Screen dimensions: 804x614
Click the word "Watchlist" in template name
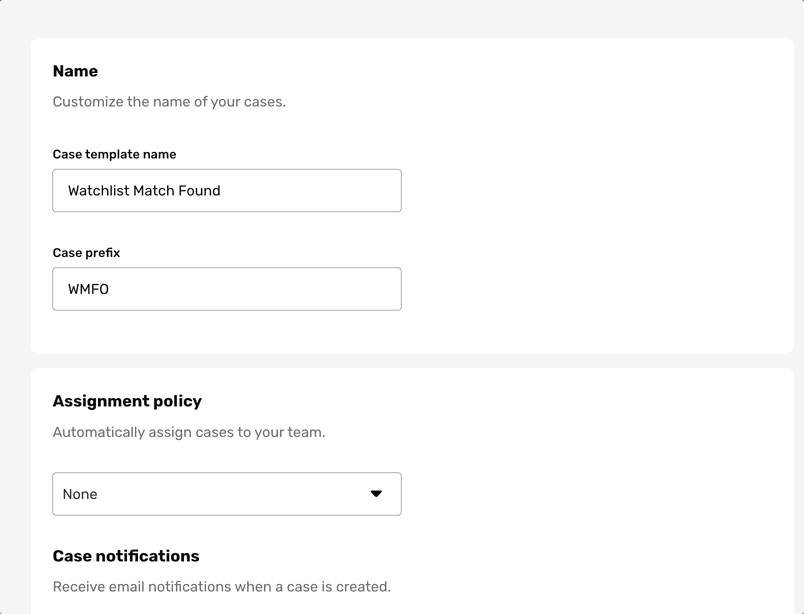coord(98,191)
